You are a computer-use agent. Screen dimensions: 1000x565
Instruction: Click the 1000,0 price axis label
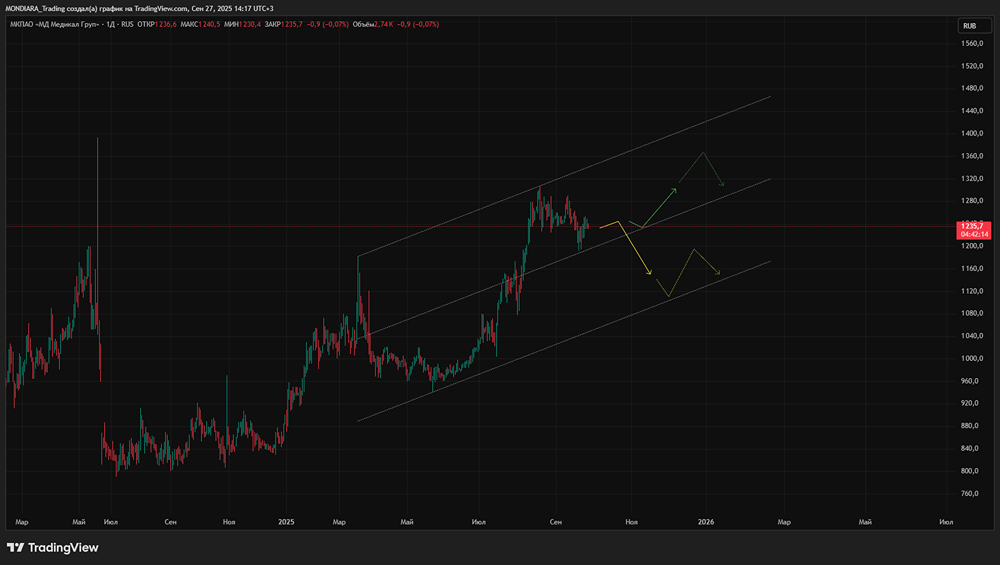pyautogui.click(x=972, y=358)
